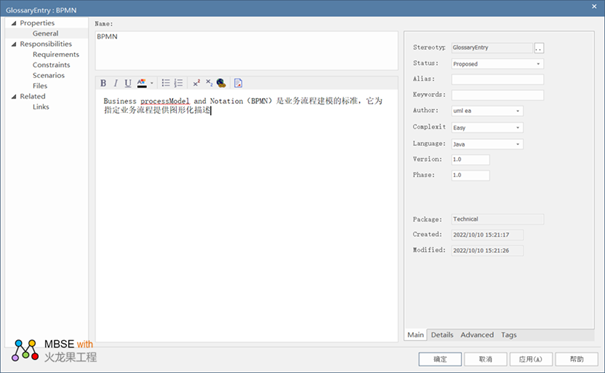This screenshot has height=373, width=605.
Task: Click the Stereotype field GlossaryEntry
Action: click(x=492, y=48)
